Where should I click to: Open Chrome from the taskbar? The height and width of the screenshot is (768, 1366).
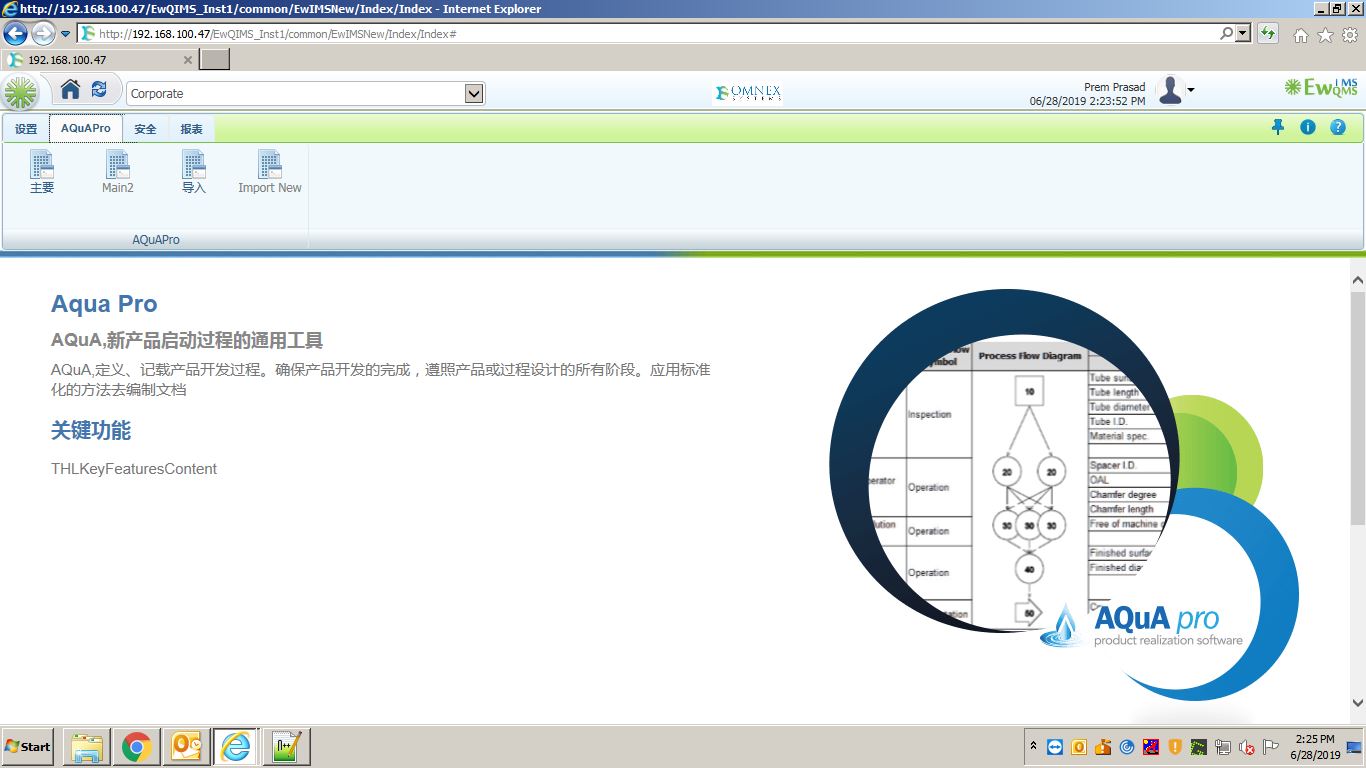point(137,747)
